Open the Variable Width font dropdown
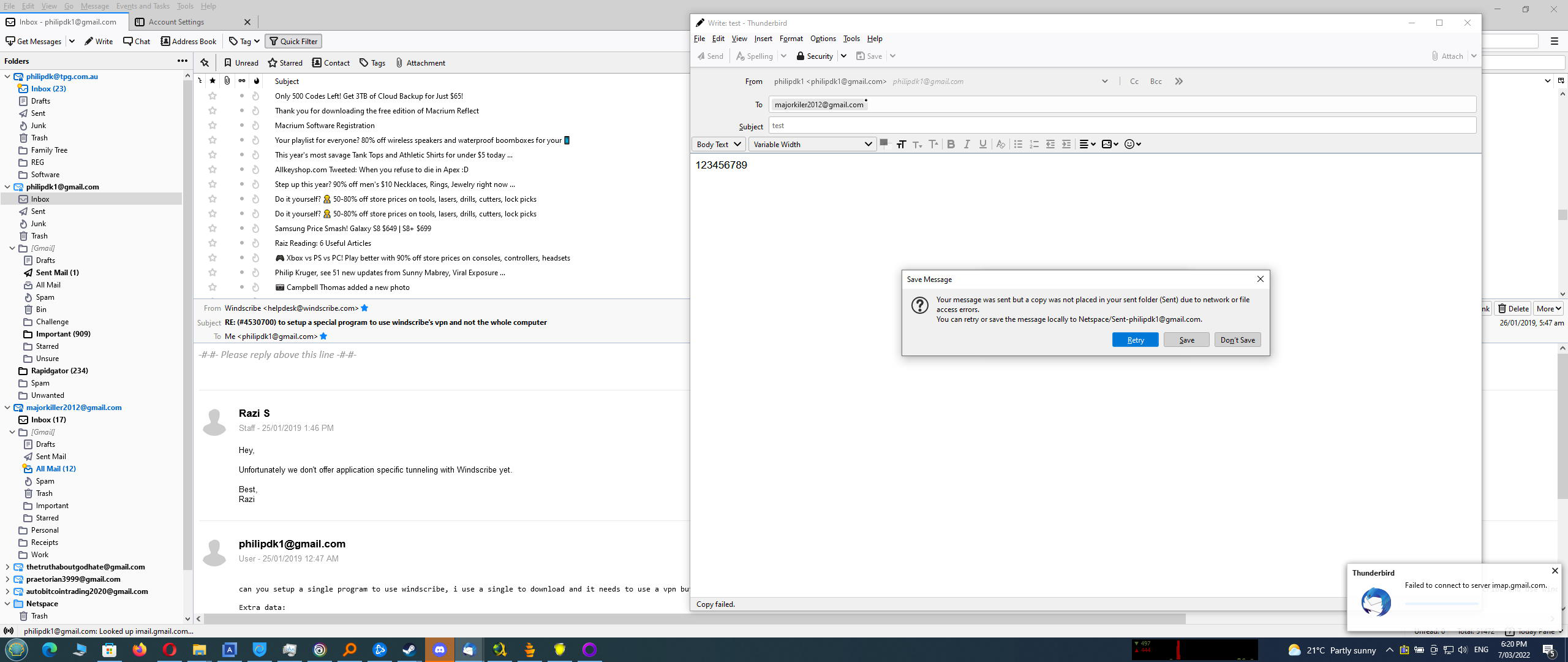Image resolution: width=1568 pixels, height=662 pixels. pos(812,144)
